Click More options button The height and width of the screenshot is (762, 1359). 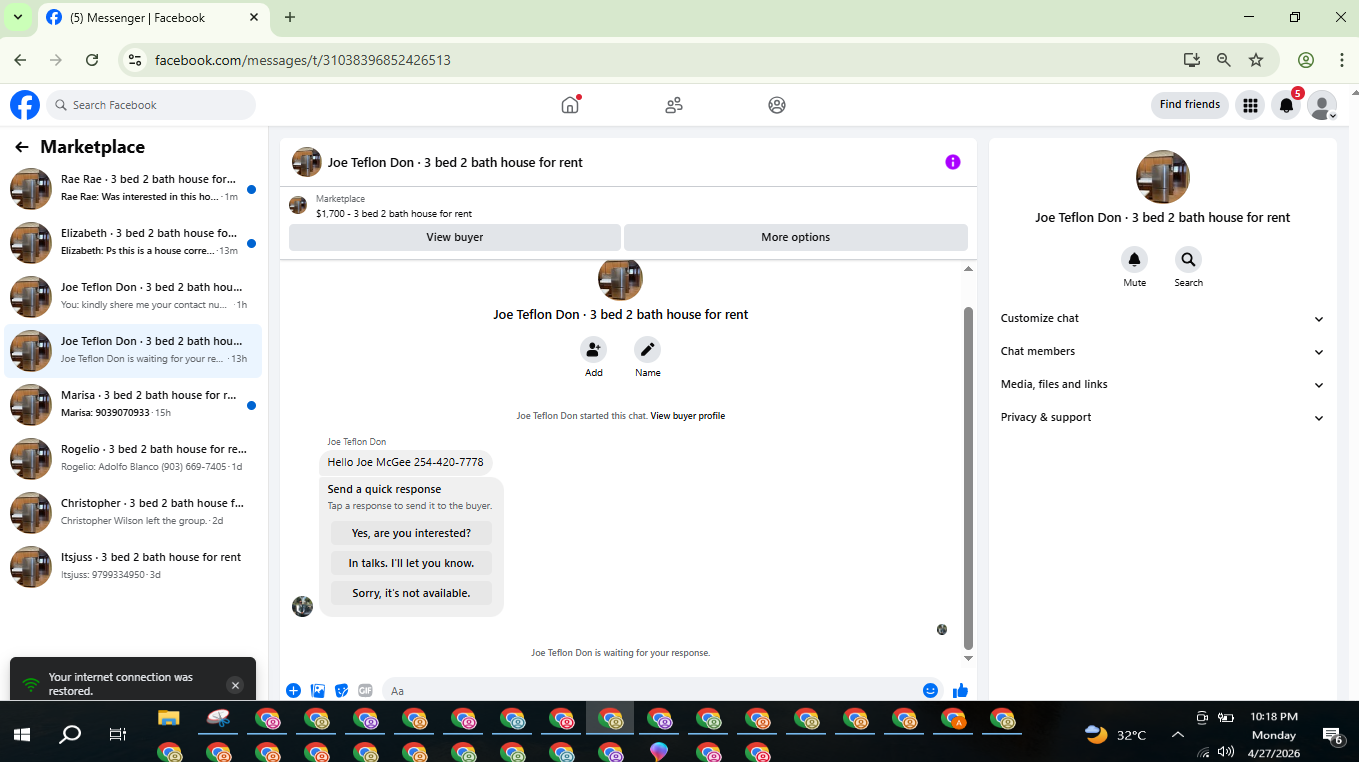coord(796,237)
